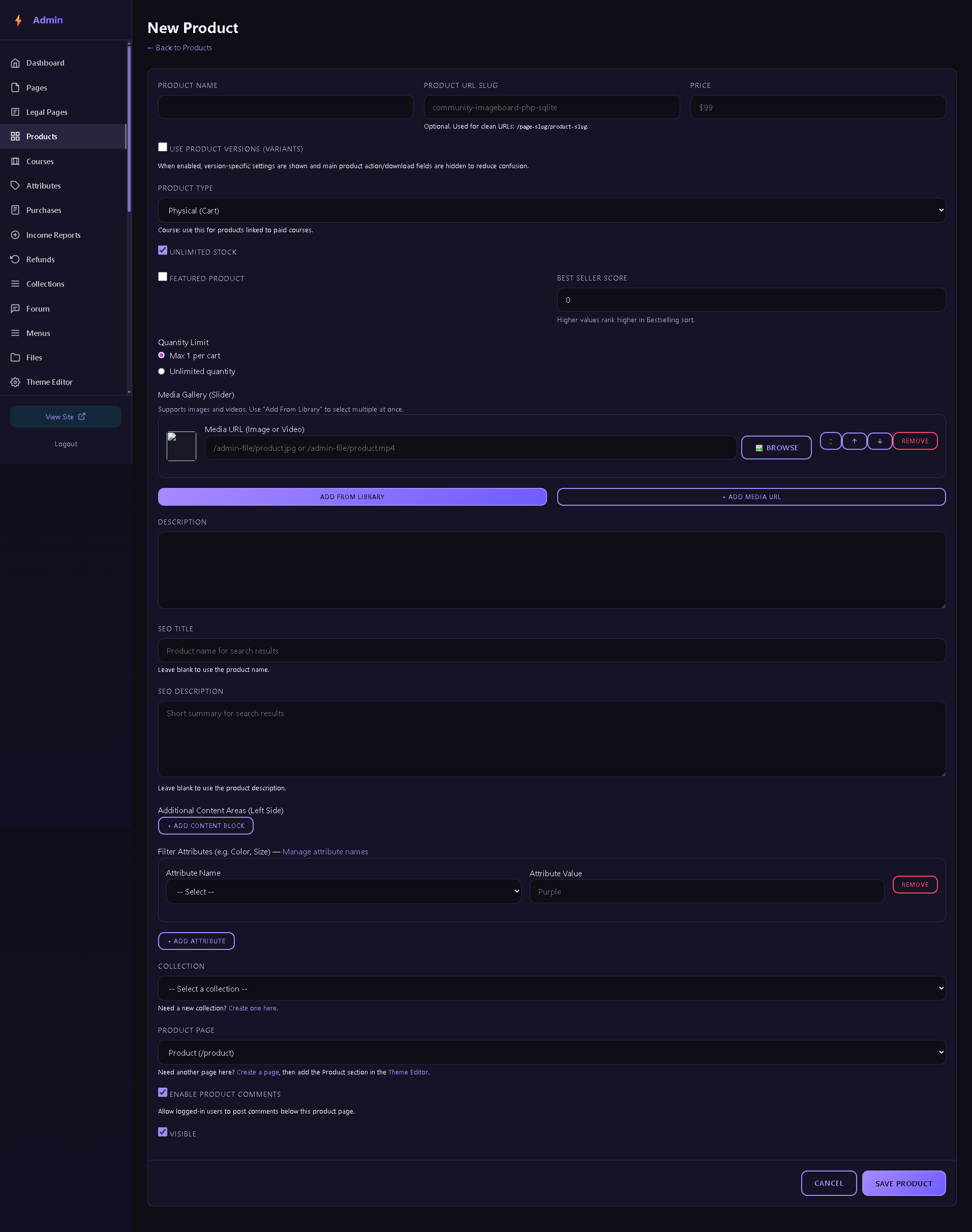972x1232 pixels.
Task: Enable Use Product Versions checkbox
Action: pyautogui.click(x=163, y=147)
